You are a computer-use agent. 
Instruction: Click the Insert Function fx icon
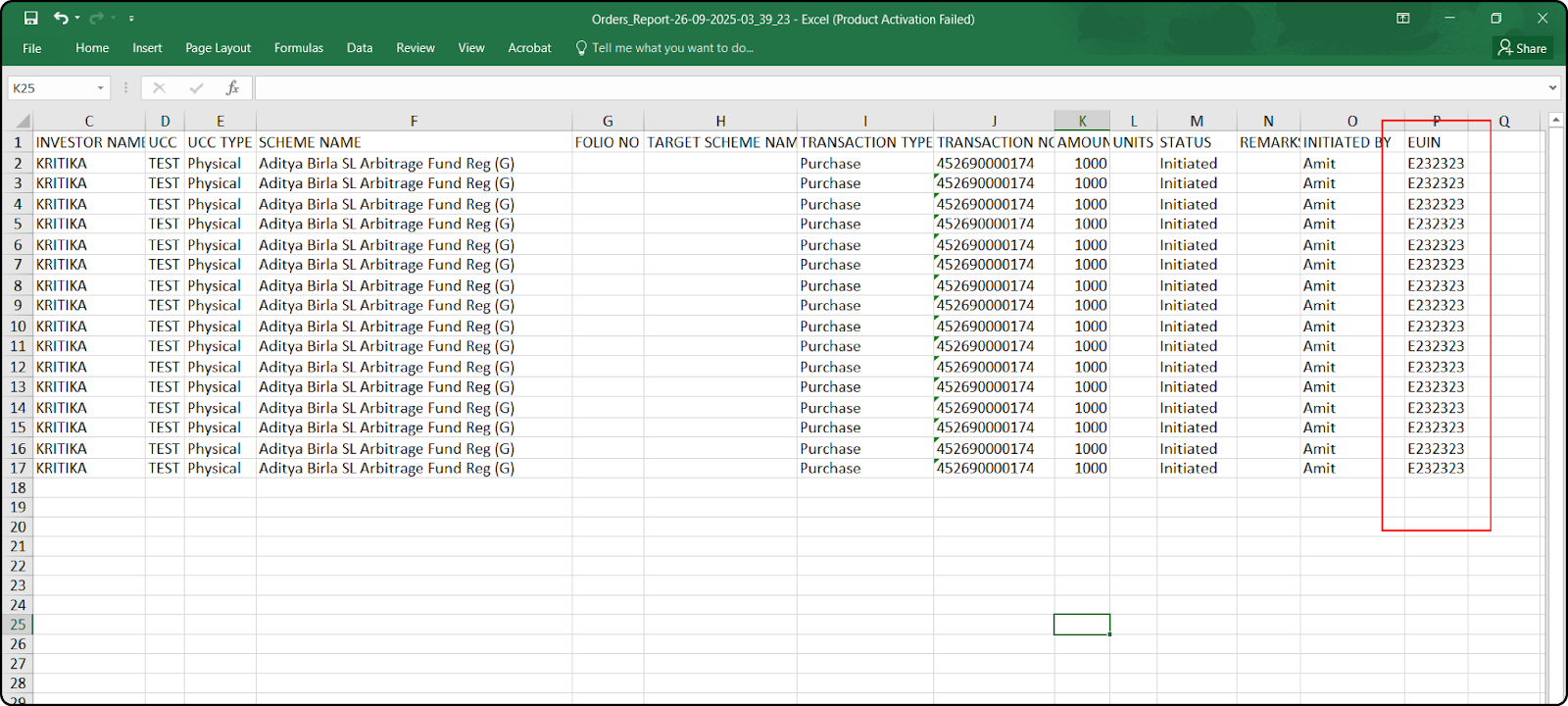point(232,88)
